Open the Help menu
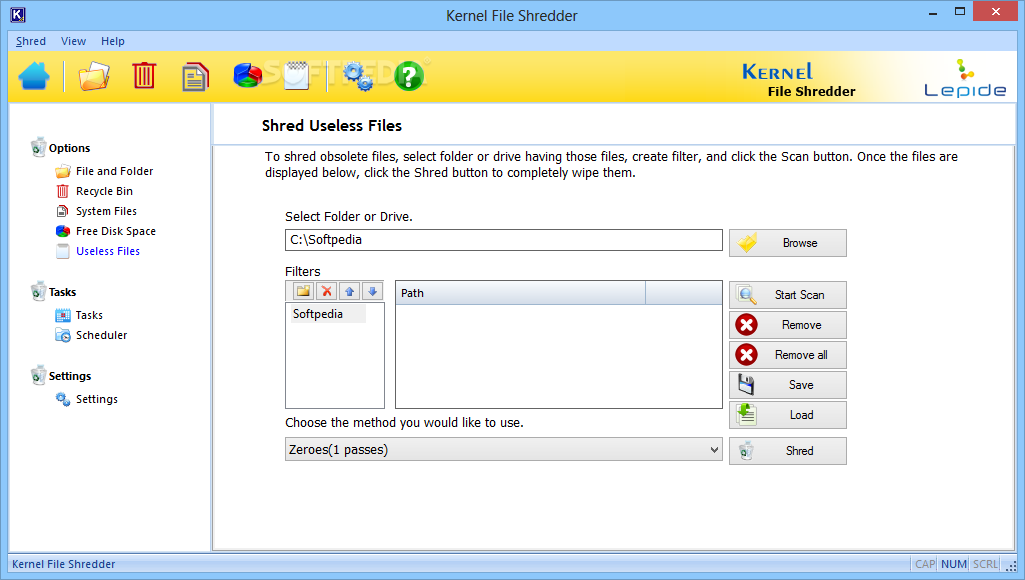Screen dimensions: 1025x580 click(112, 41)
